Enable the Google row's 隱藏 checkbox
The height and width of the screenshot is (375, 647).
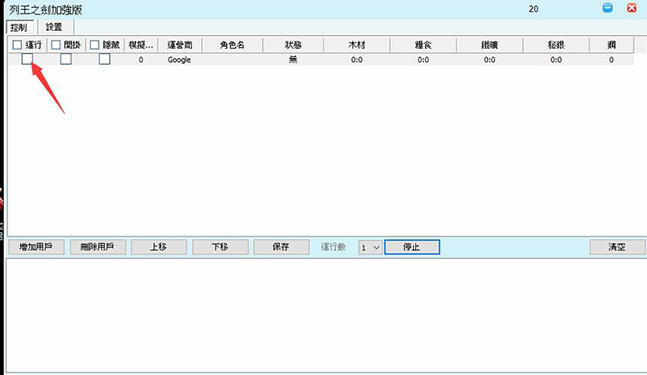(105, 59)
